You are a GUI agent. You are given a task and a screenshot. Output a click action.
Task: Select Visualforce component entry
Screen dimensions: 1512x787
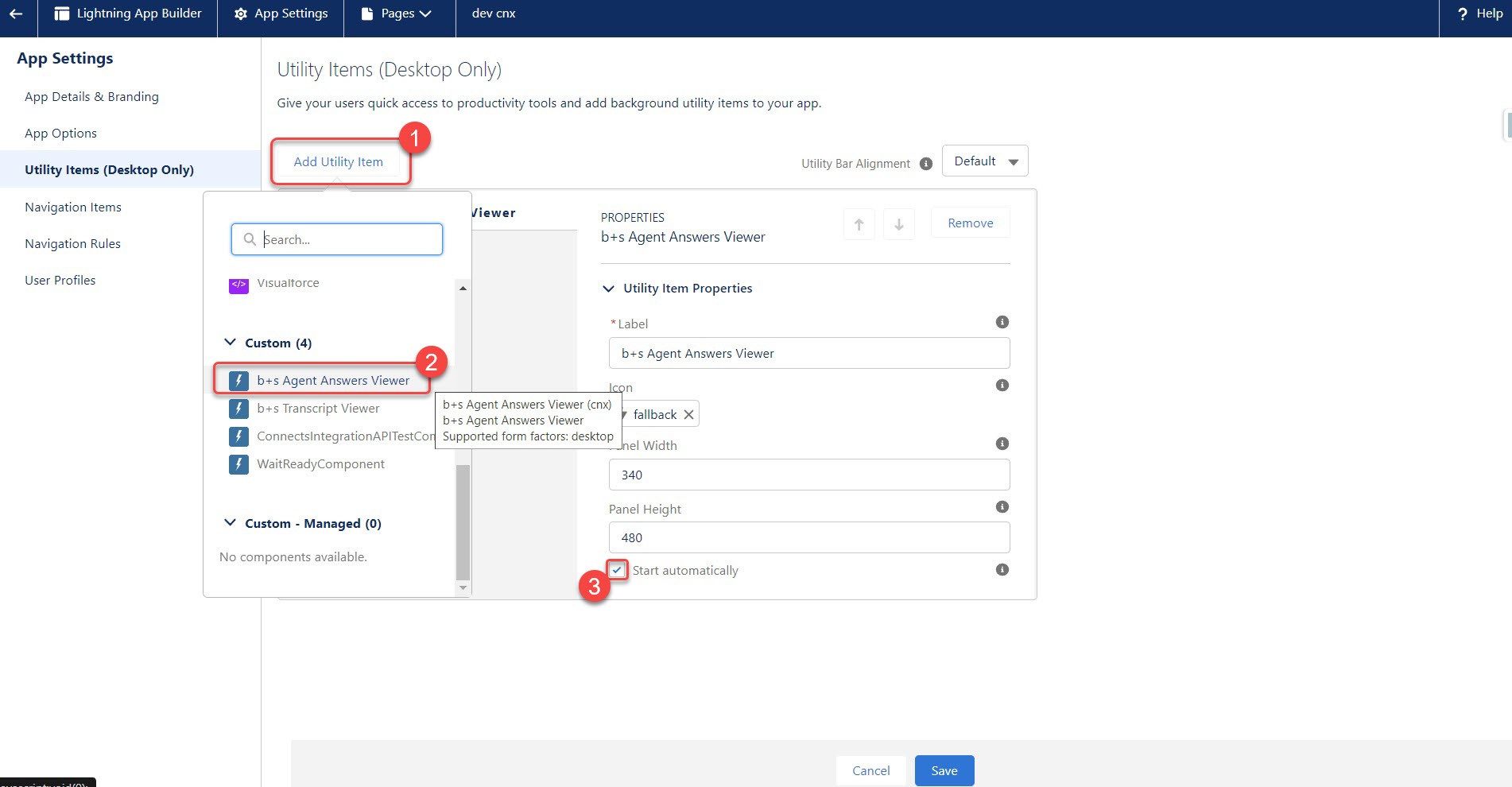tap(288, 283)
